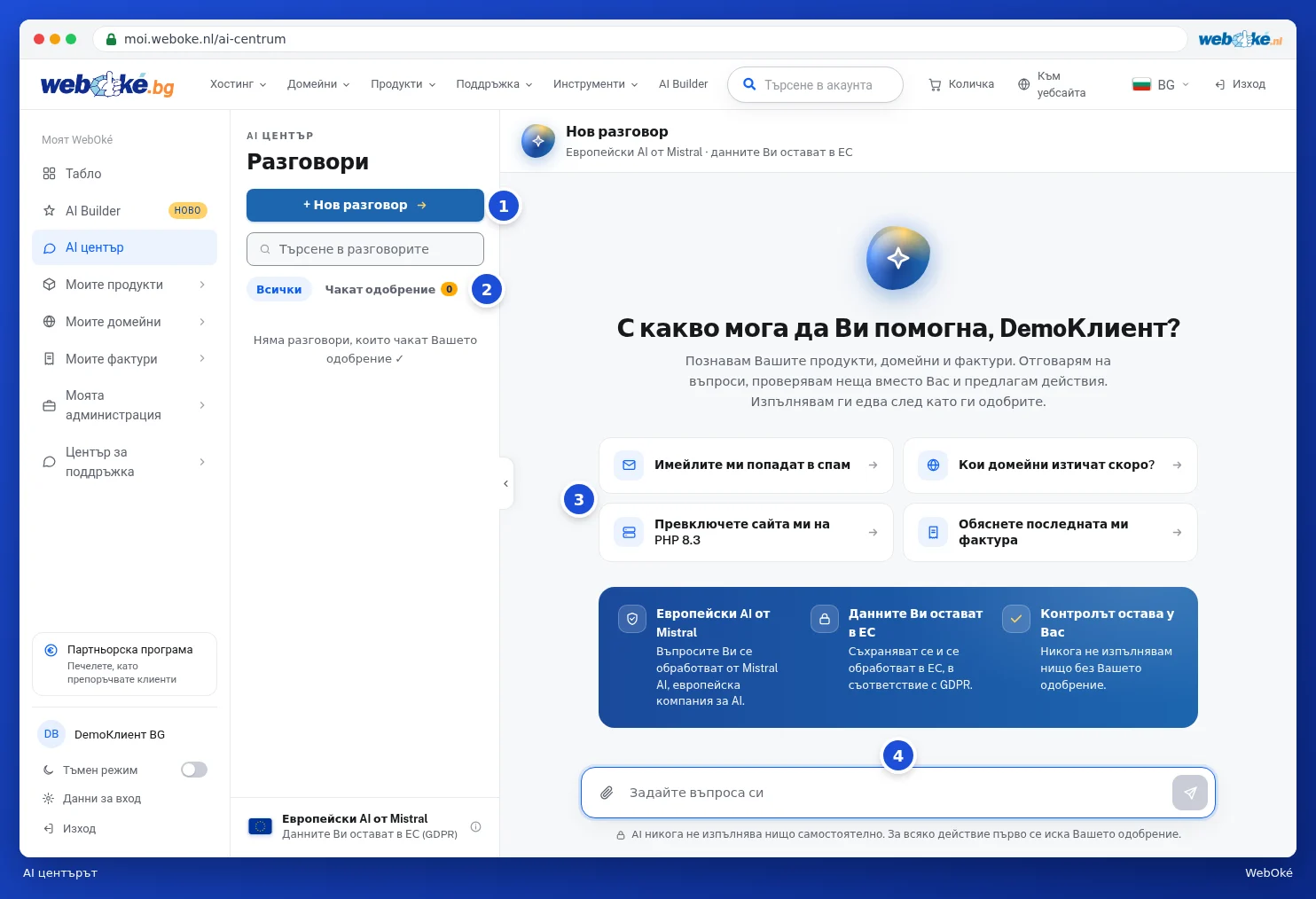Expand Моите фактури in the sidebar

(124, 359)
